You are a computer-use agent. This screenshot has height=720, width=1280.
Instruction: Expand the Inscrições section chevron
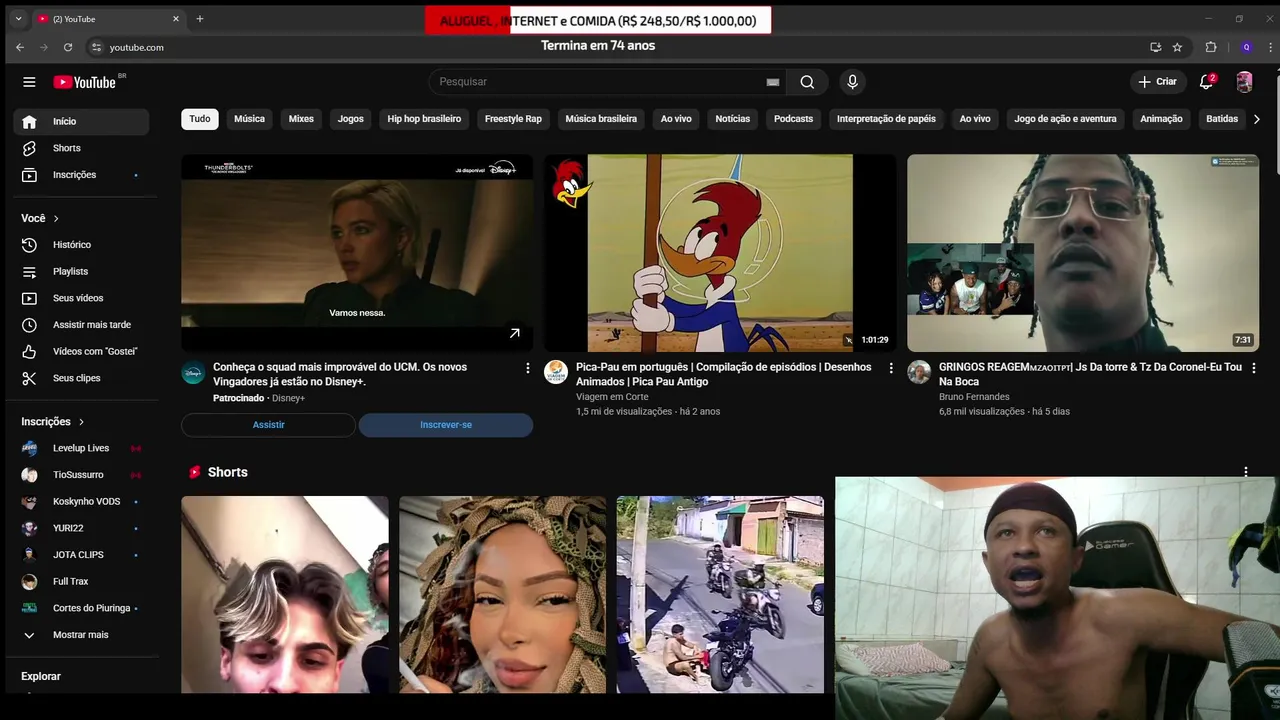[x=81, y=422]
